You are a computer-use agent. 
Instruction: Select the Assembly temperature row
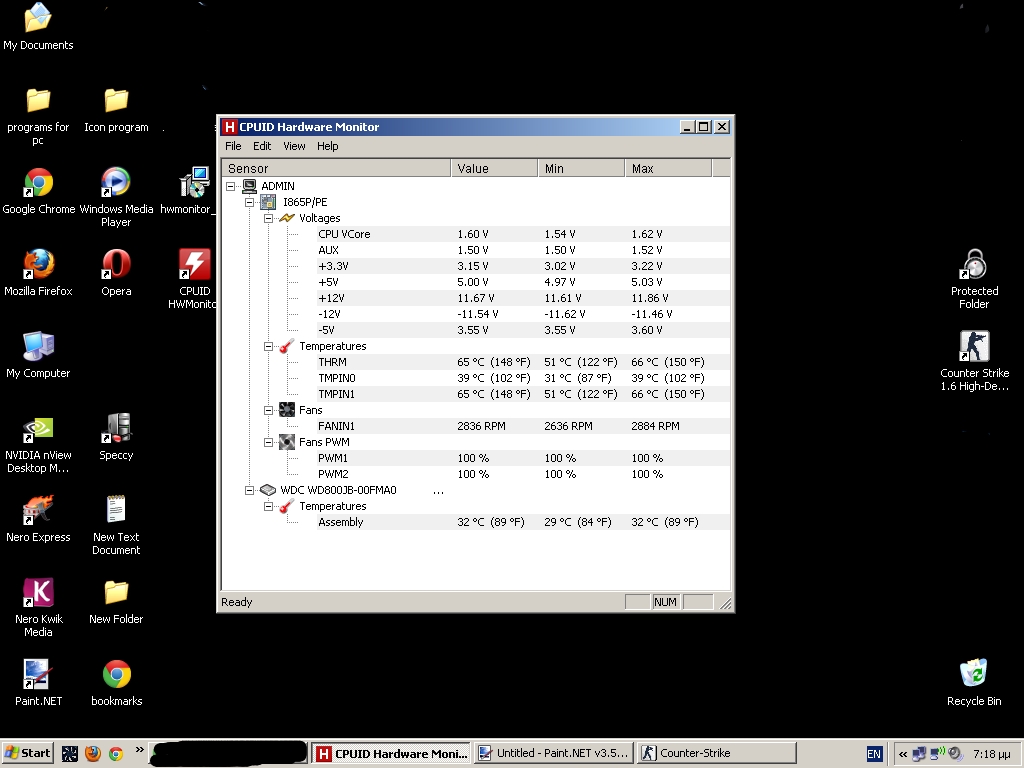pos(523,522)
